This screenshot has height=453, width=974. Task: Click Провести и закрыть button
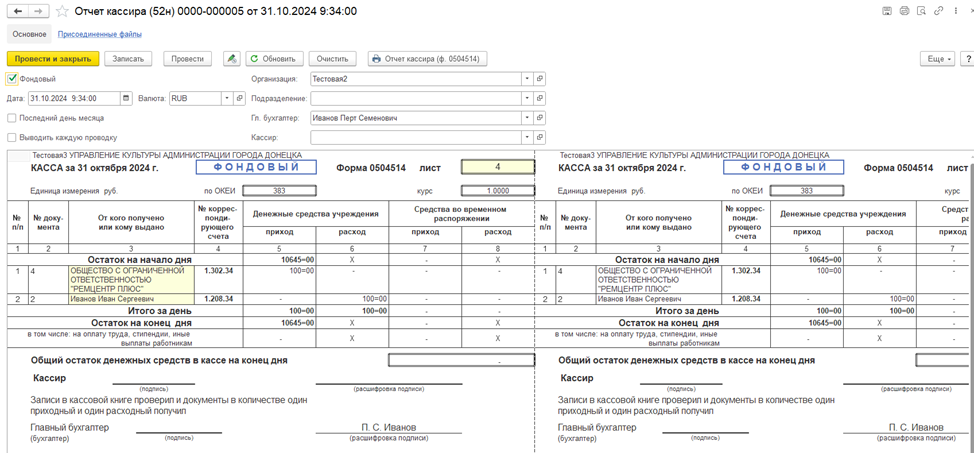click(53, 58)
